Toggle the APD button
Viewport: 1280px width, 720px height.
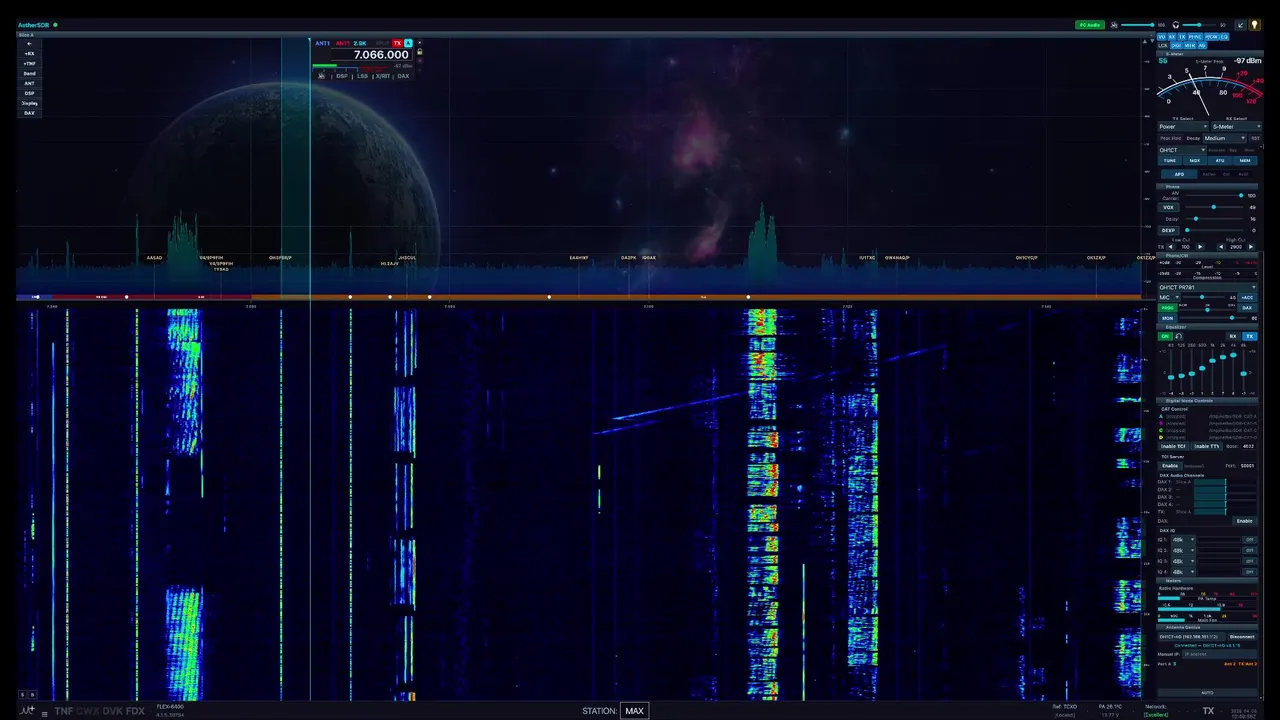[x=1179, y=174]
